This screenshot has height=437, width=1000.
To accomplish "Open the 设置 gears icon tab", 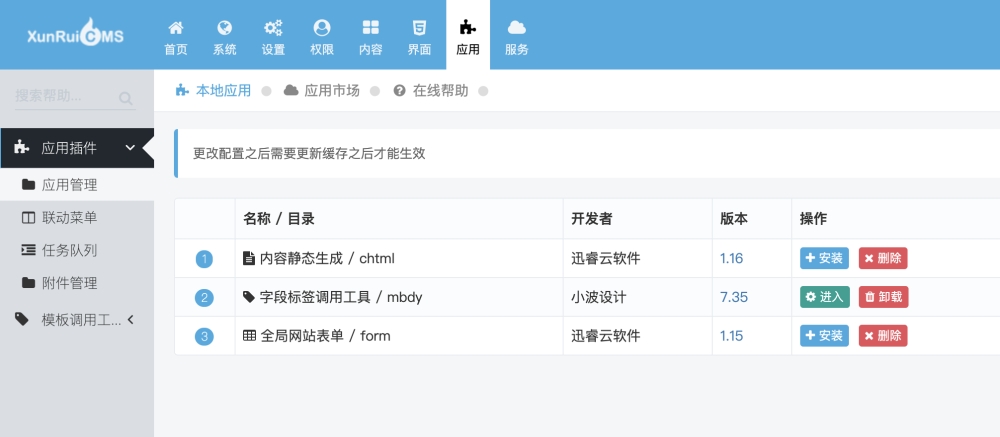I will click(273, 37).
